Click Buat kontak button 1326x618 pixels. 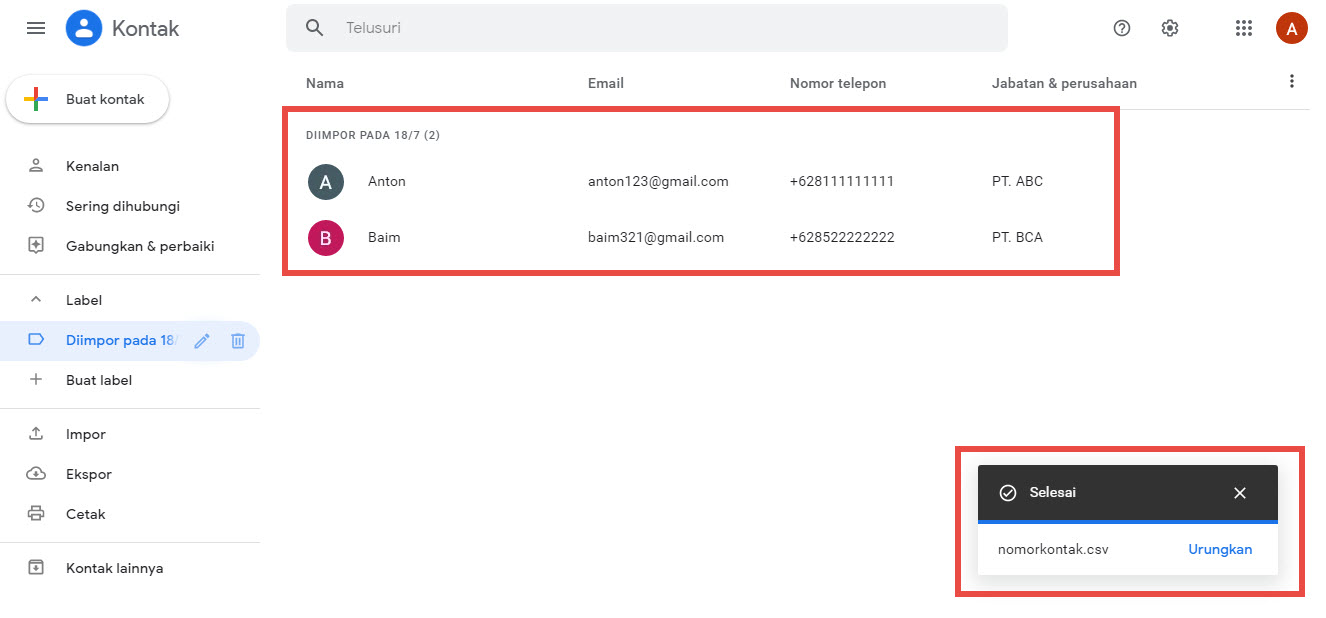click(x=88, y=99)
